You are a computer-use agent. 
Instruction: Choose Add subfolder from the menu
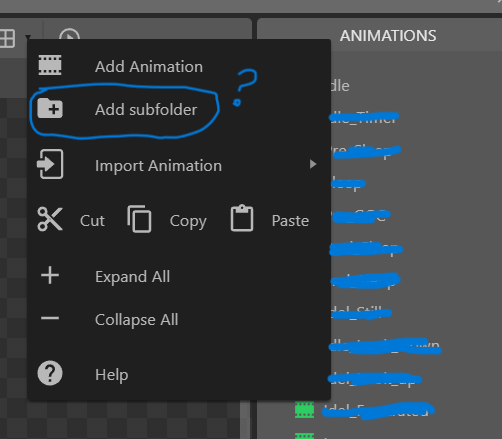179,109
